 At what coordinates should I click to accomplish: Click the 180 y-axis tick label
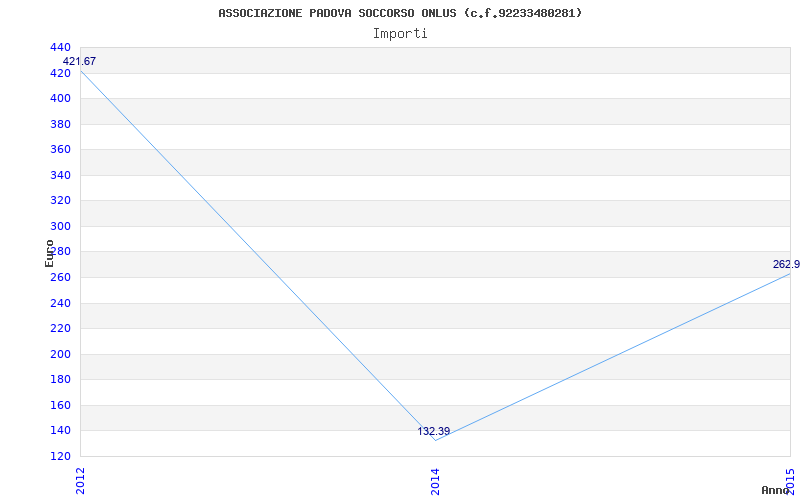[x=60, y=380]
